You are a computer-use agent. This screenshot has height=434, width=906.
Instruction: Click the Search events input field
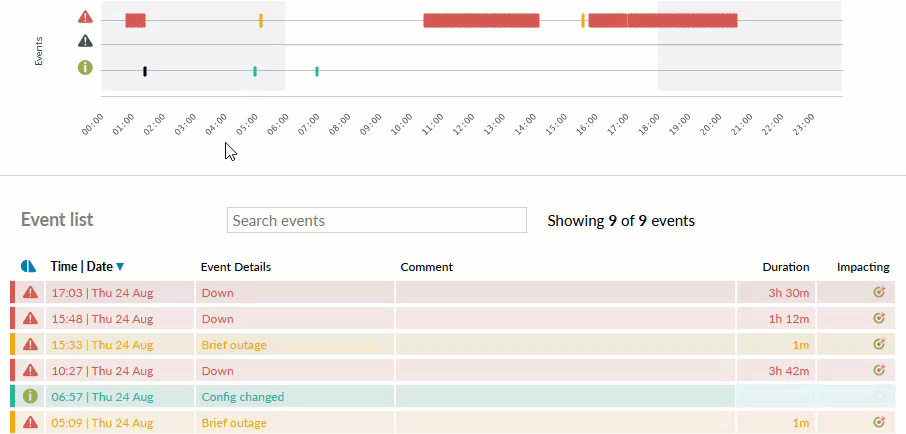377,220
